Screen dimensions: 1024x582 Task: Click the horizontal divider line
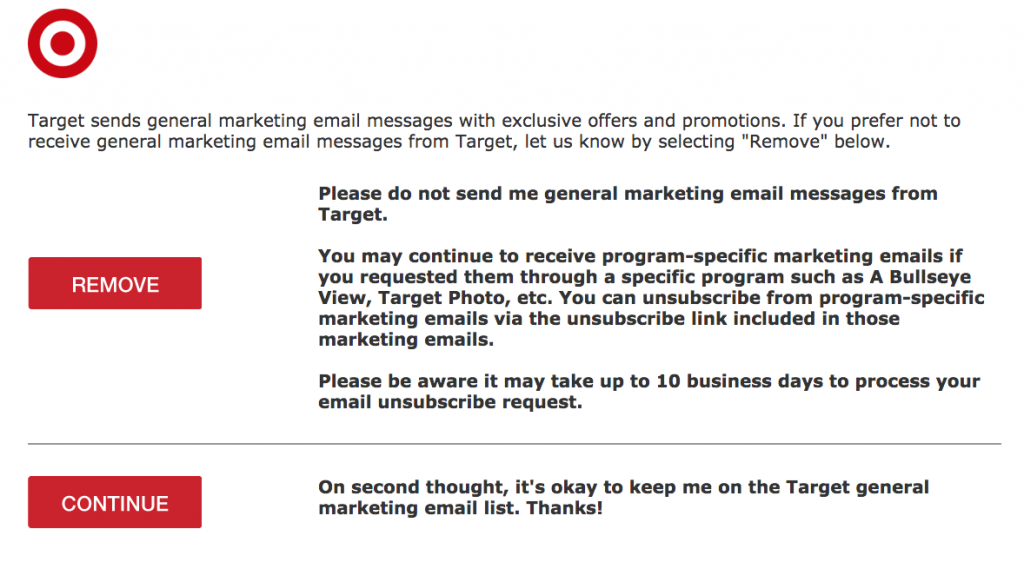click(514, 444)
